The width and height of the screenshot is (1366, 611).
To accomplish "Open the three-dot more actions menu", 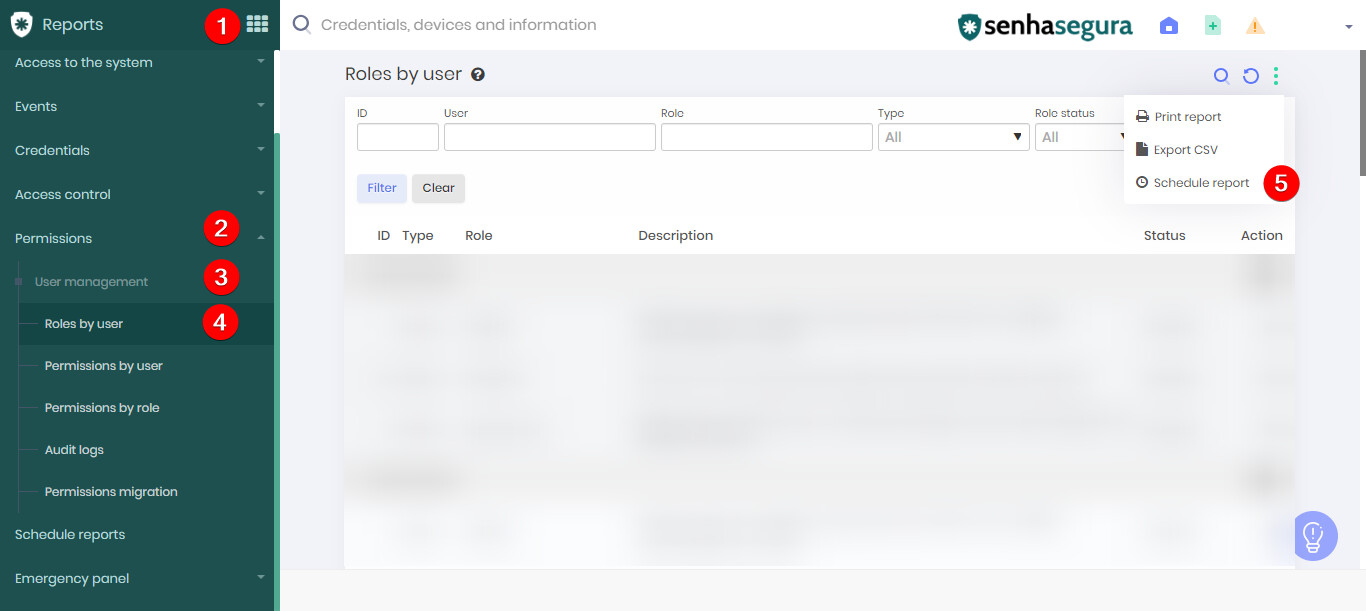I will 1276,75.
